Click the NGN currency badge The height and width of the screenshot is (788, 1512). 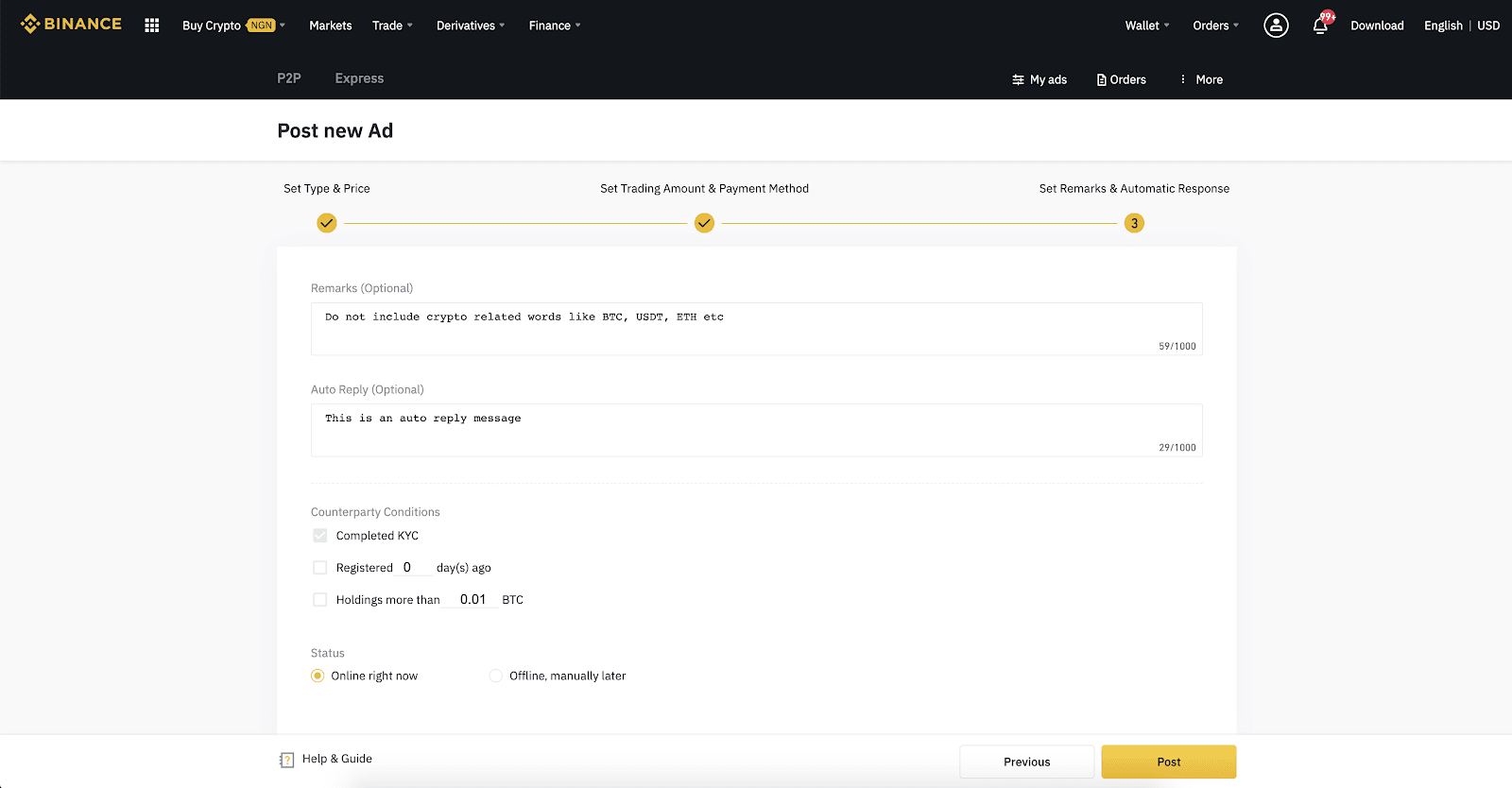(261, 26)
